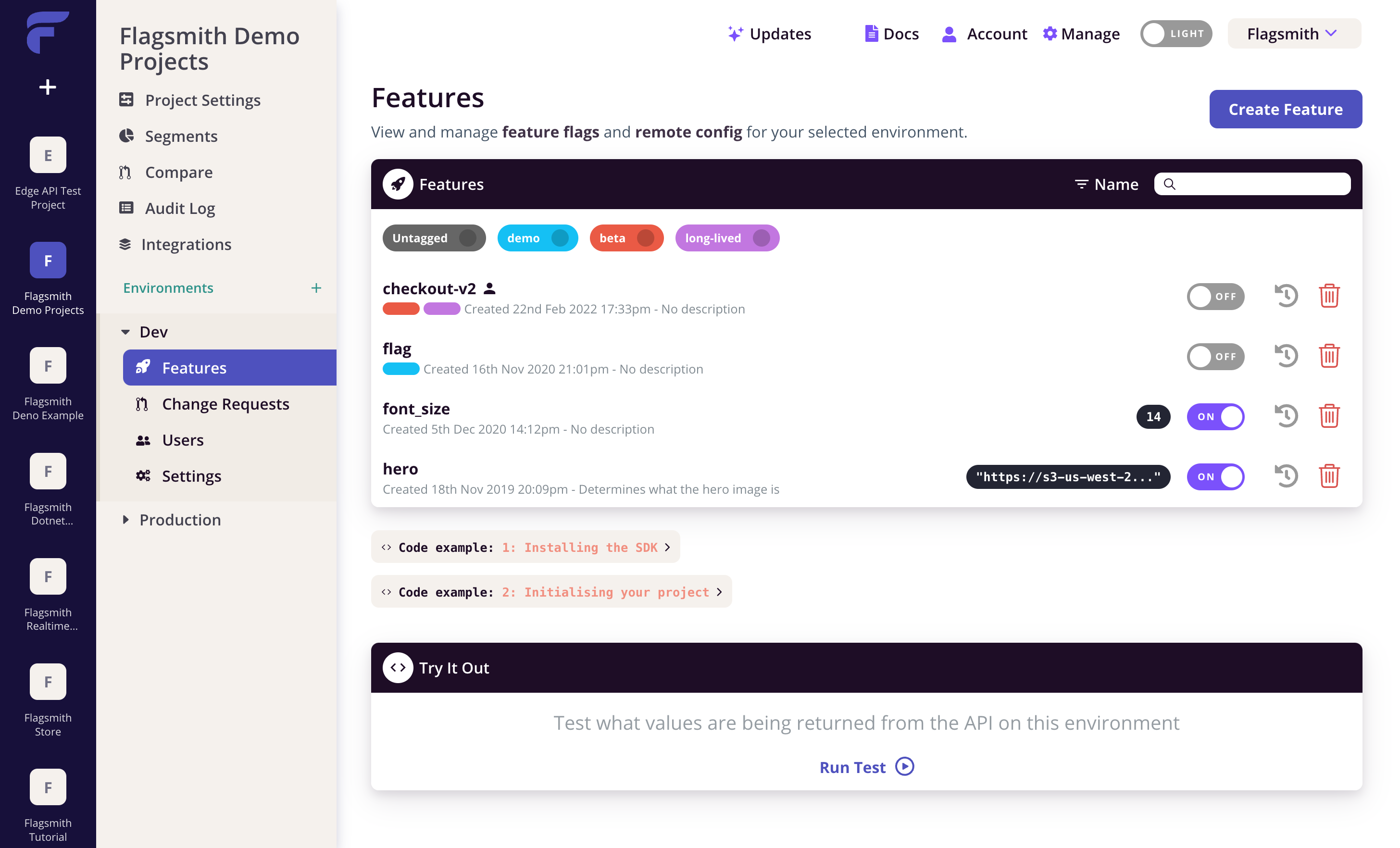Screen dimensions: 1400x848
Task: Toggle the font_size feature flag ON
Action: point(1215,416)
